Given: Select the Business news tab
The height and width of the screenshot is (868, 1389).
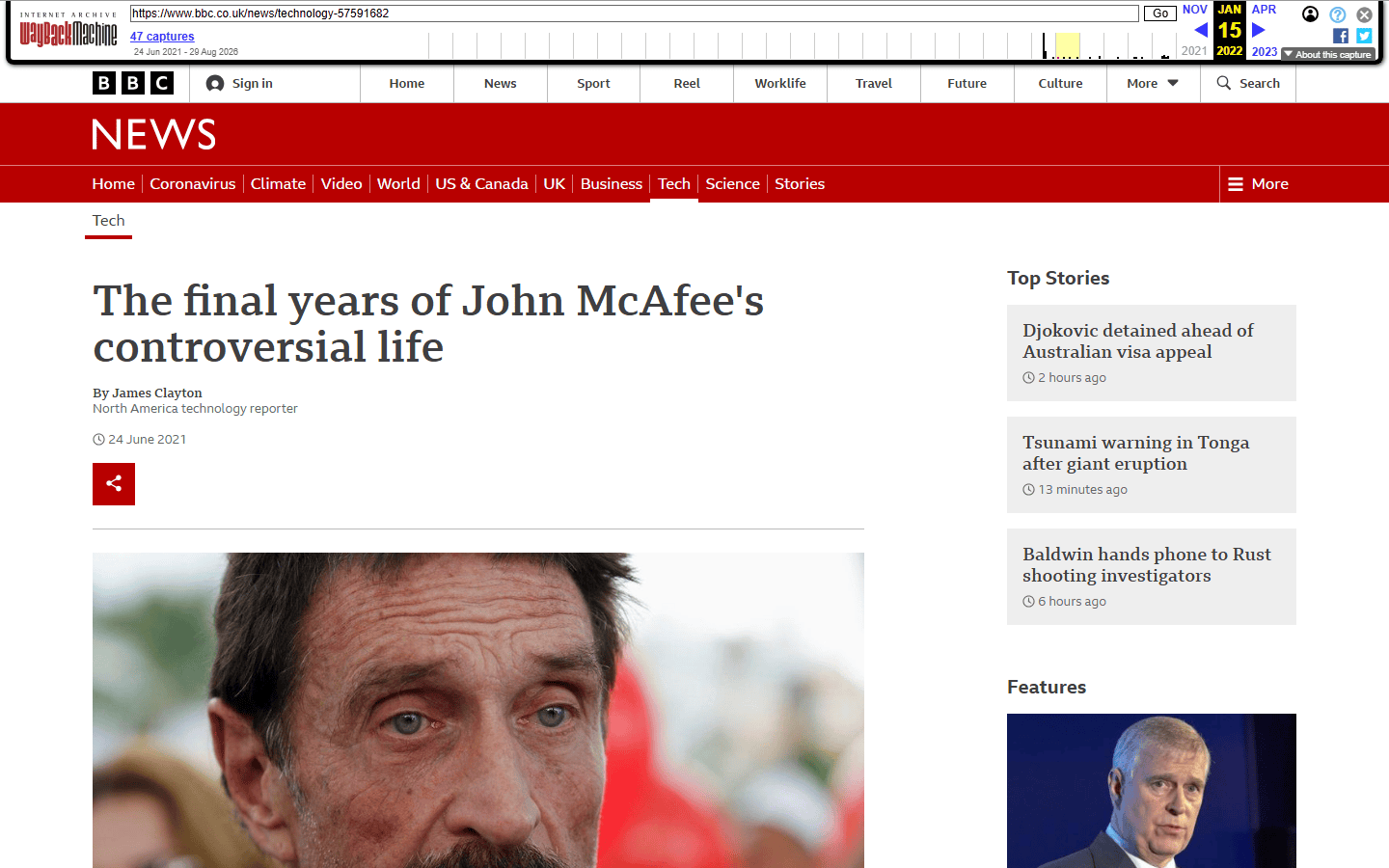Looking at the screenshot, I should pyautogui.click(x=612, y=184).
